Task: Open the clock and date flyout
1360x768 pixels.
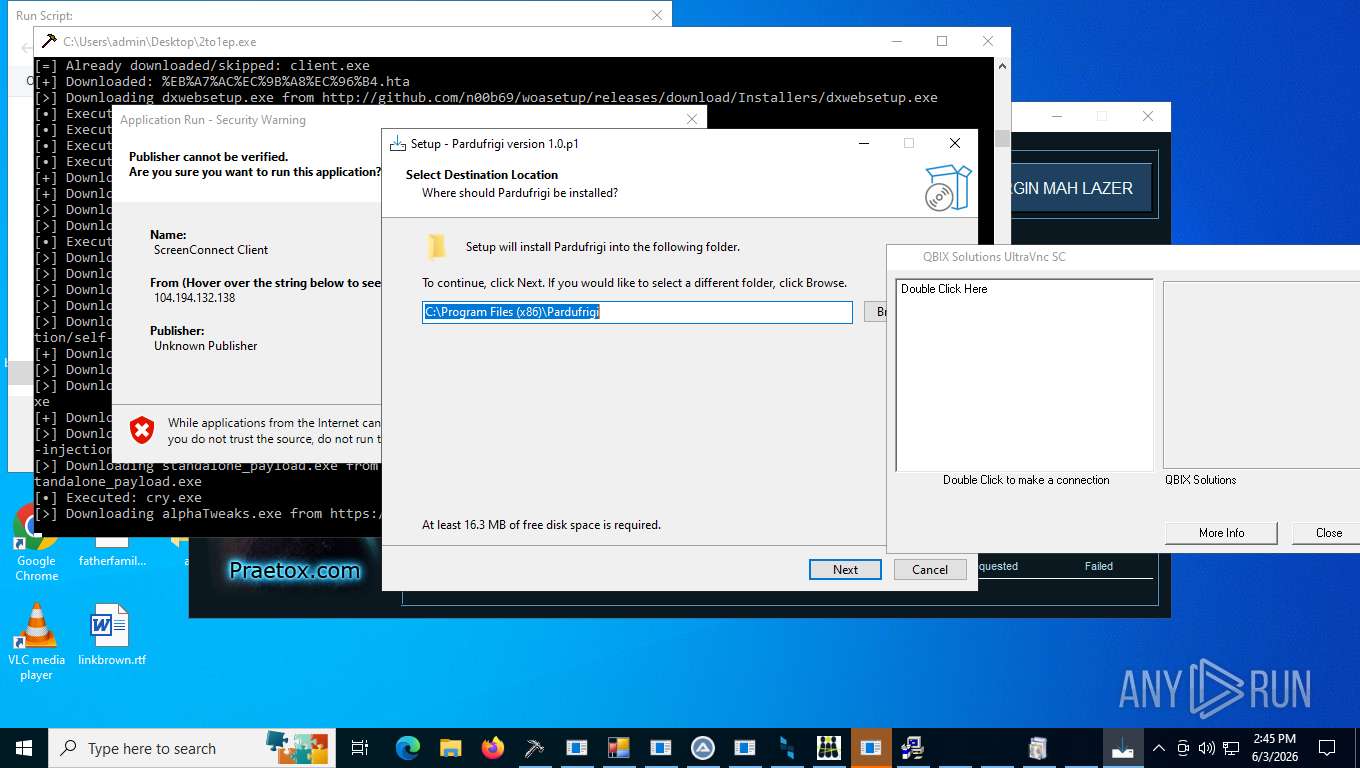Action: coord(1274,748)
